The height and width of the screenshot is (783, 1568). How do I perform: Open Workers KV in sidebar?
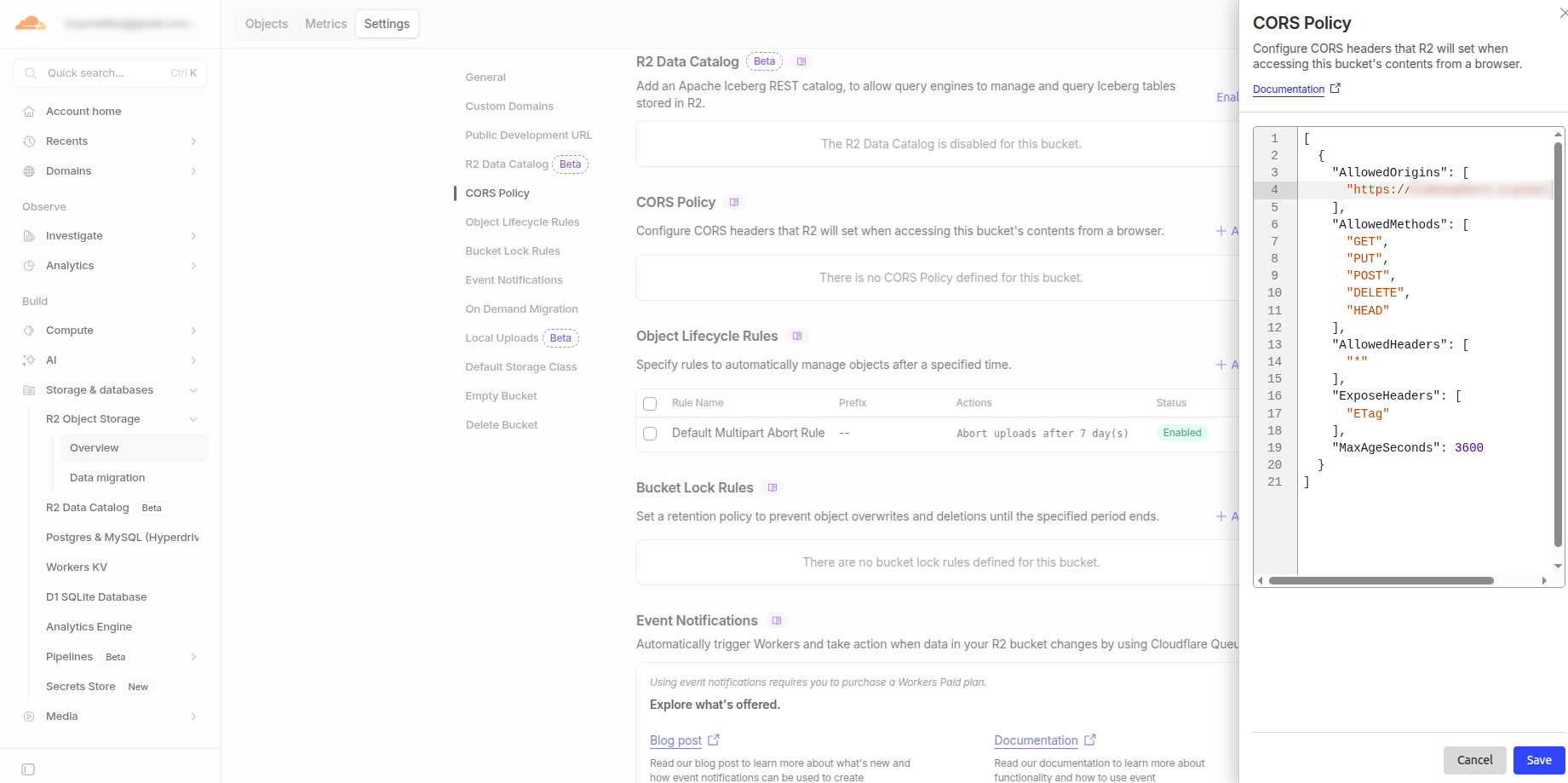pos(77,567)
